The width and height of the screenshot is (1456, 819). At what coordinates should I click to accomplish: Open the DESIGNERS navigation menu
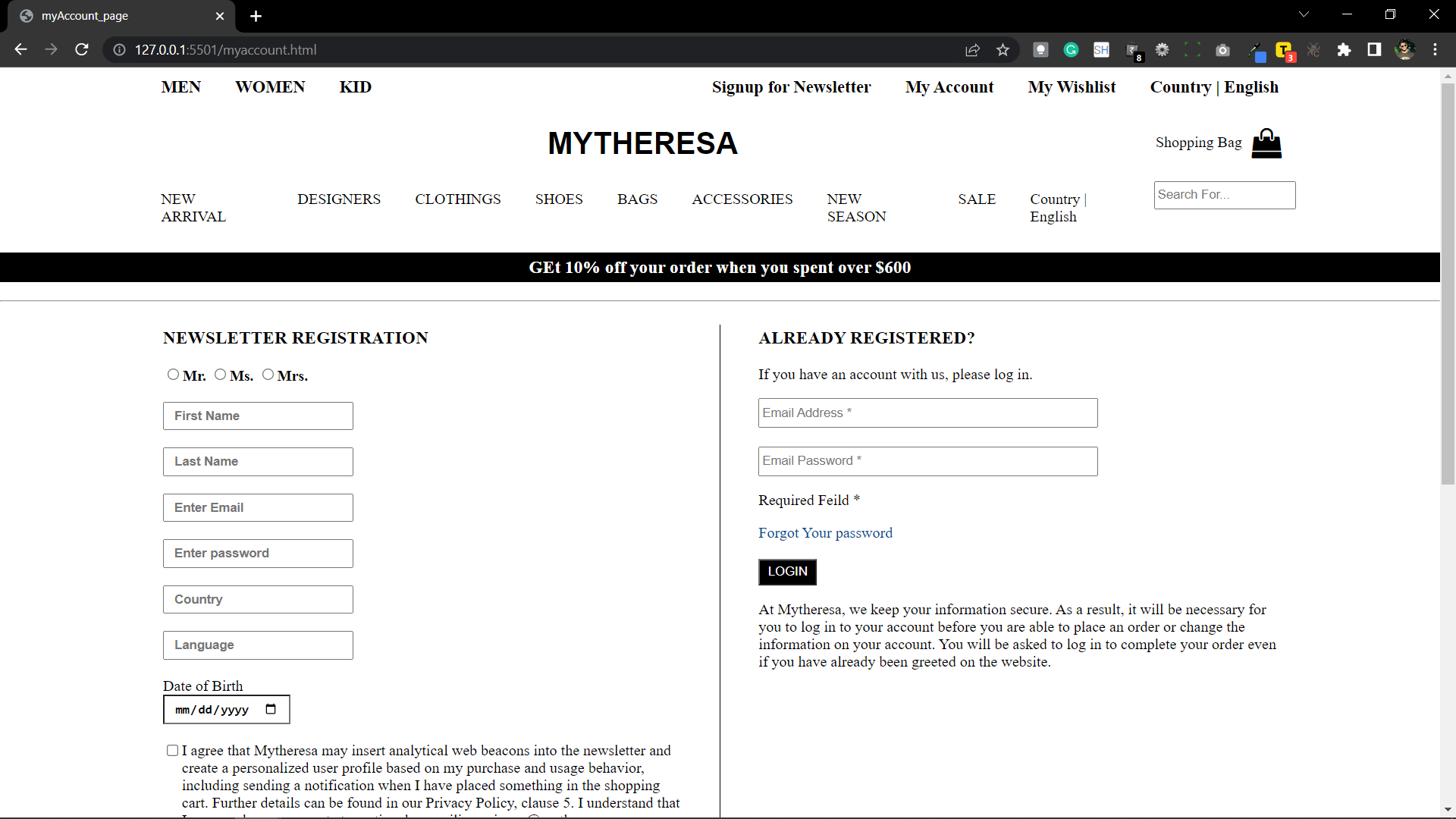338,199
